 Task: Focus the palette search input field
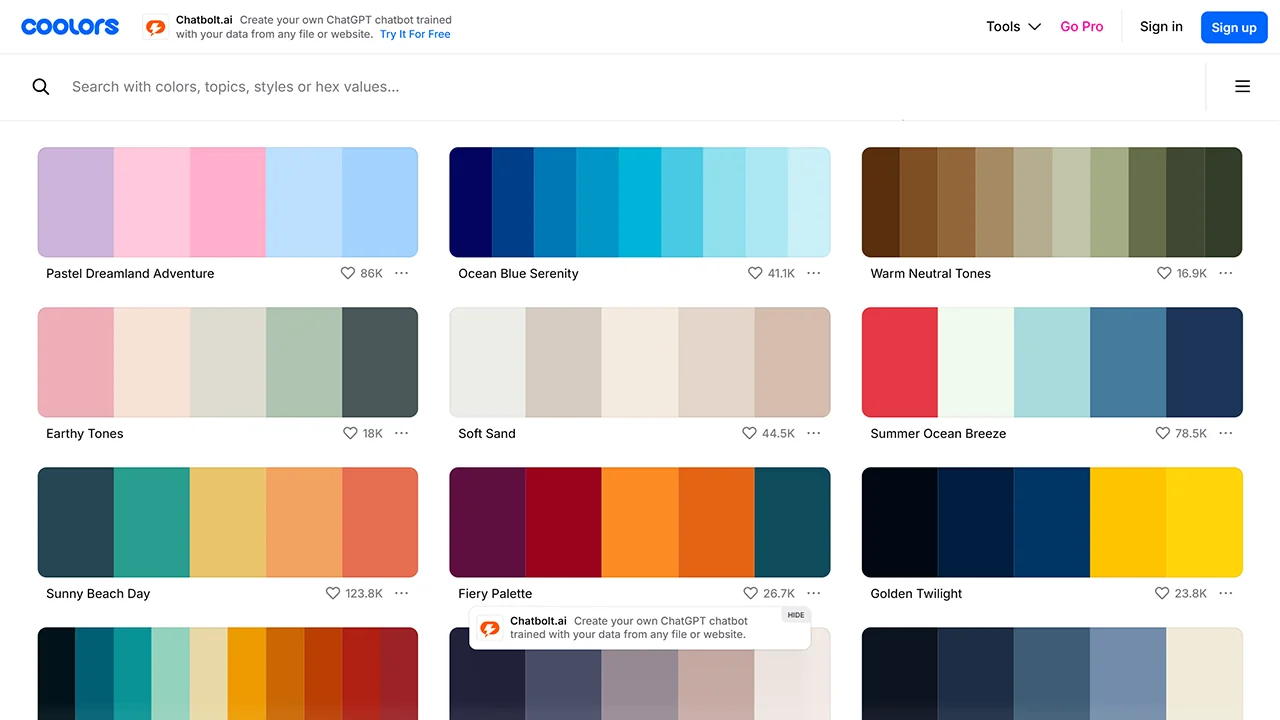600,87
